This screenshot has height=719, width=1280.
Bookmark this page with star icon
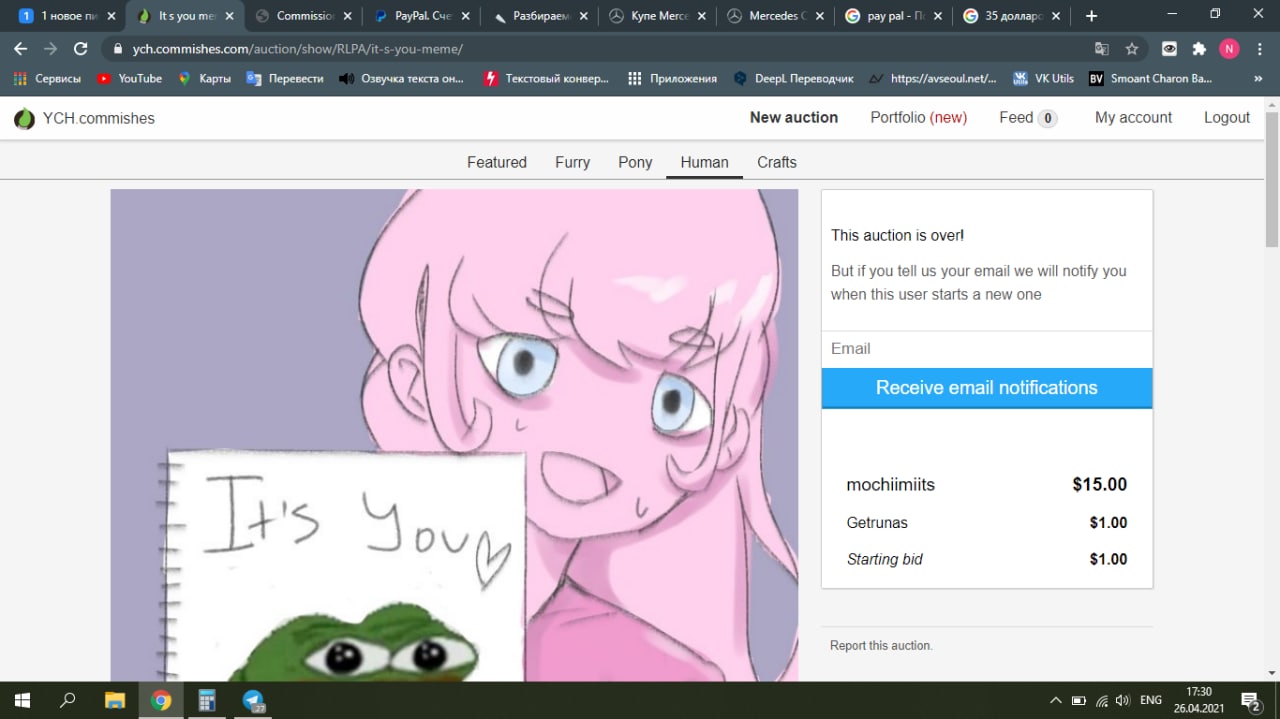[1132, 48]
